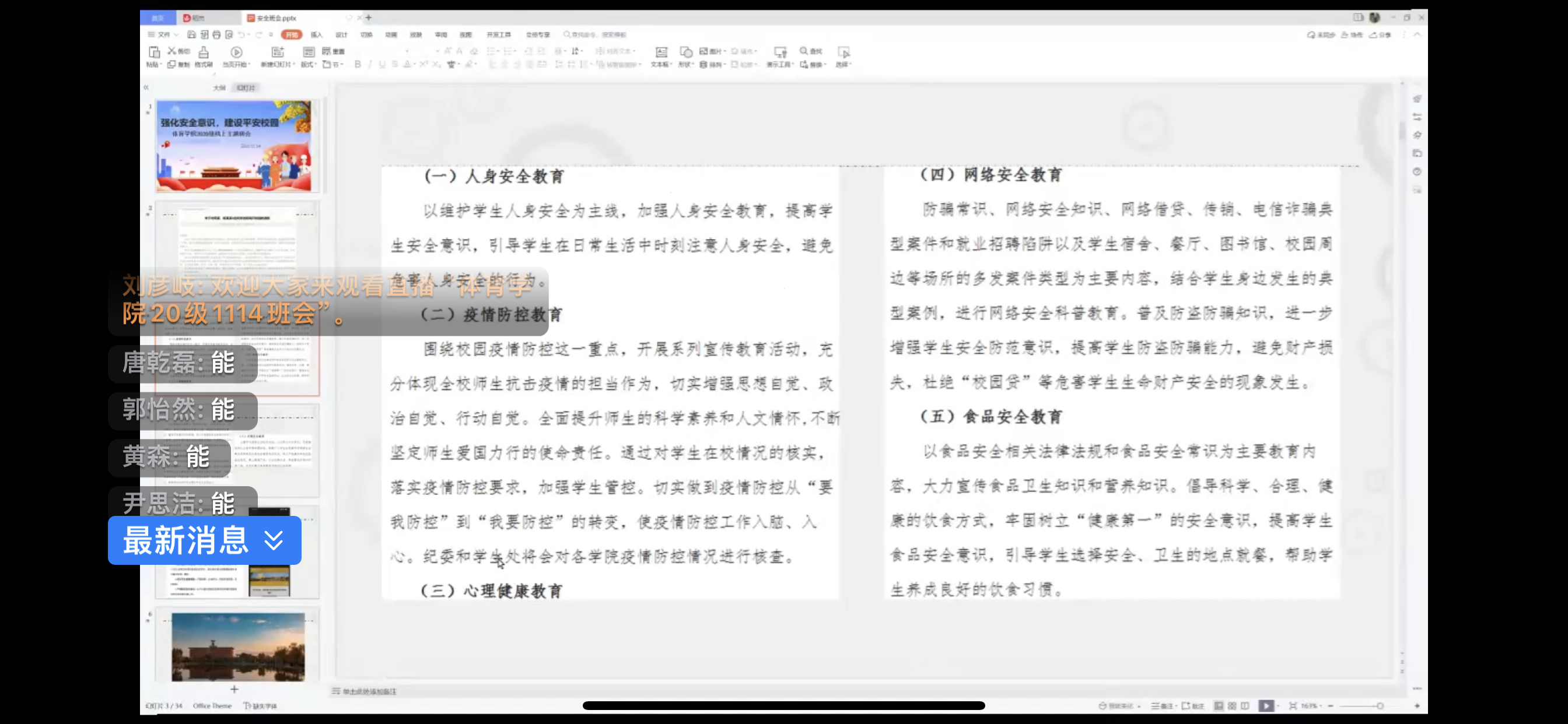Click the zoom in plus button

tap(1417, 706)
